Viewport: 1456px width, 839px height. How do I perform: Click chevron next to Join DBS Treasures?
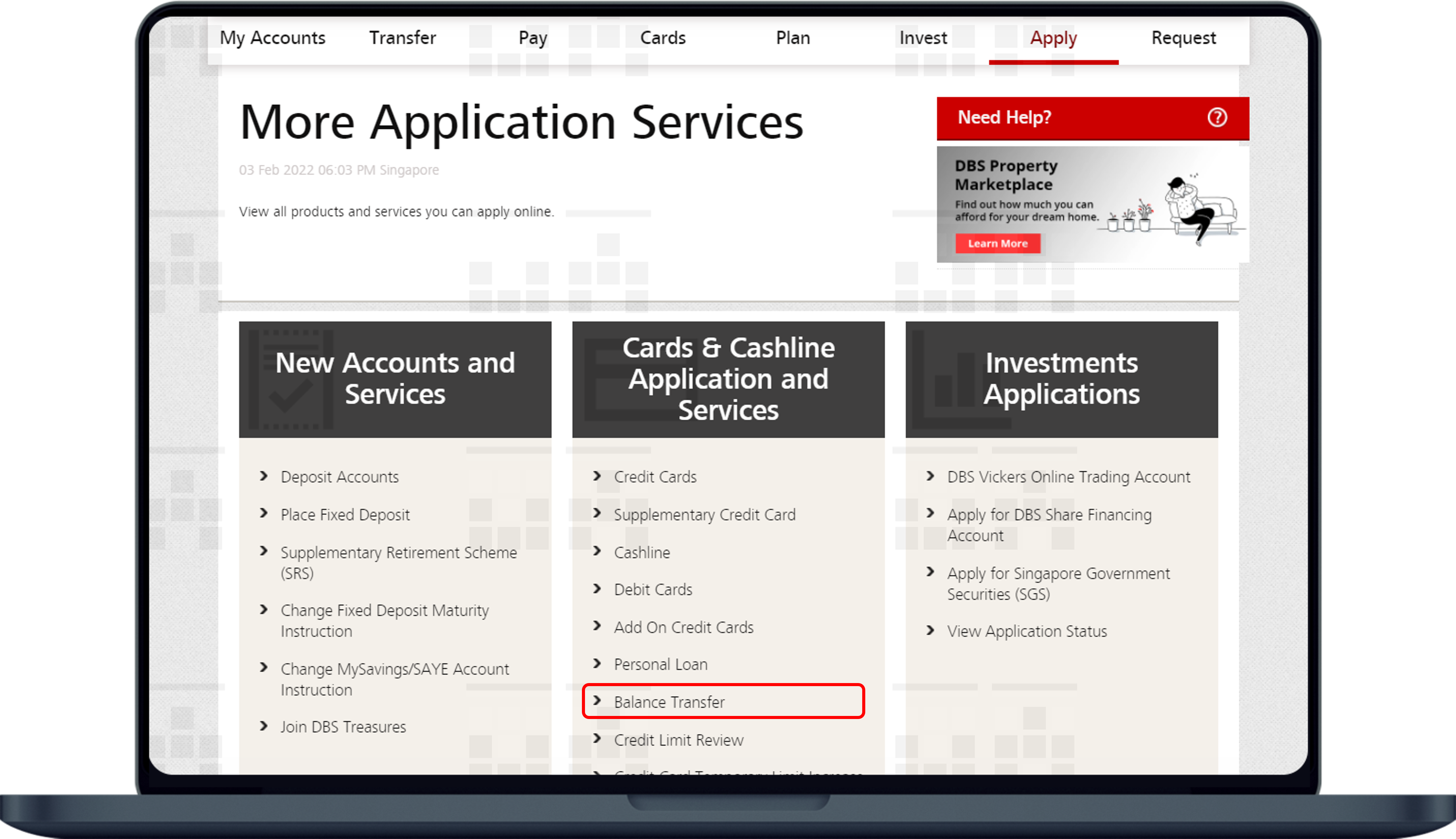(264, 726)
